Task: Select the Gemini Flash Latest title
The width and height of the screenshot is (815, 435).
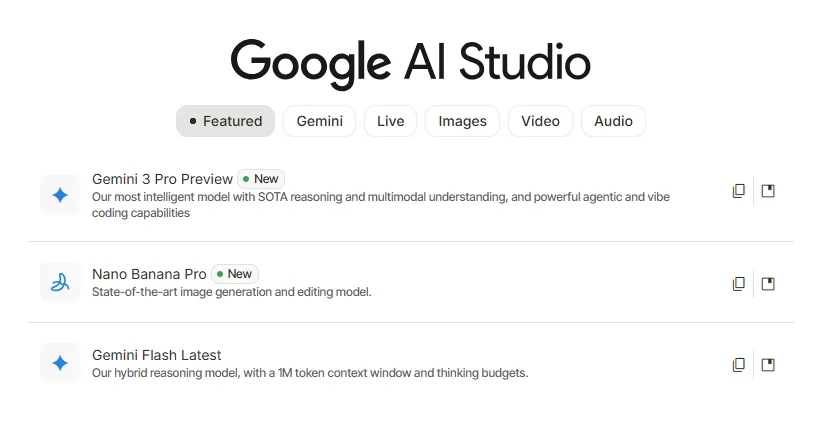Action: coord(156,355)
